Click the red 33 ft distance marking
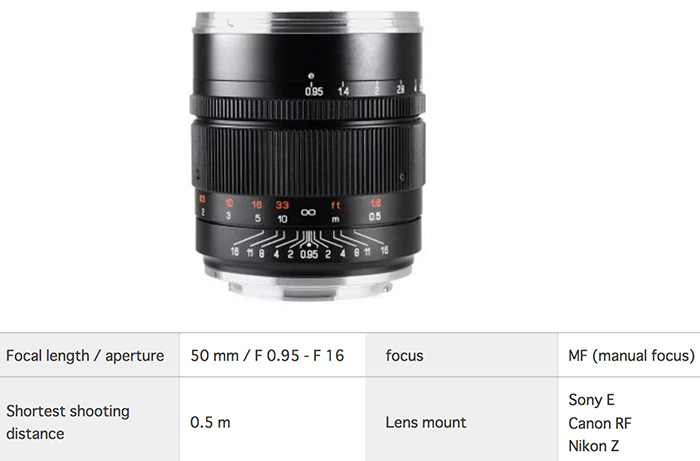The image size is (700, 461). pos(282,205)
